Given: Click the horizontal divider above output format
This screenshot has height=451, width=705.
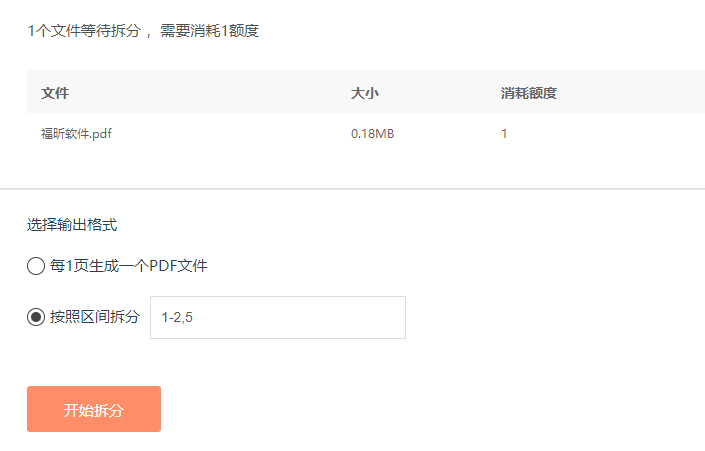Looking at the screenshot, I should pyautogui.click(x=352, y=189).
